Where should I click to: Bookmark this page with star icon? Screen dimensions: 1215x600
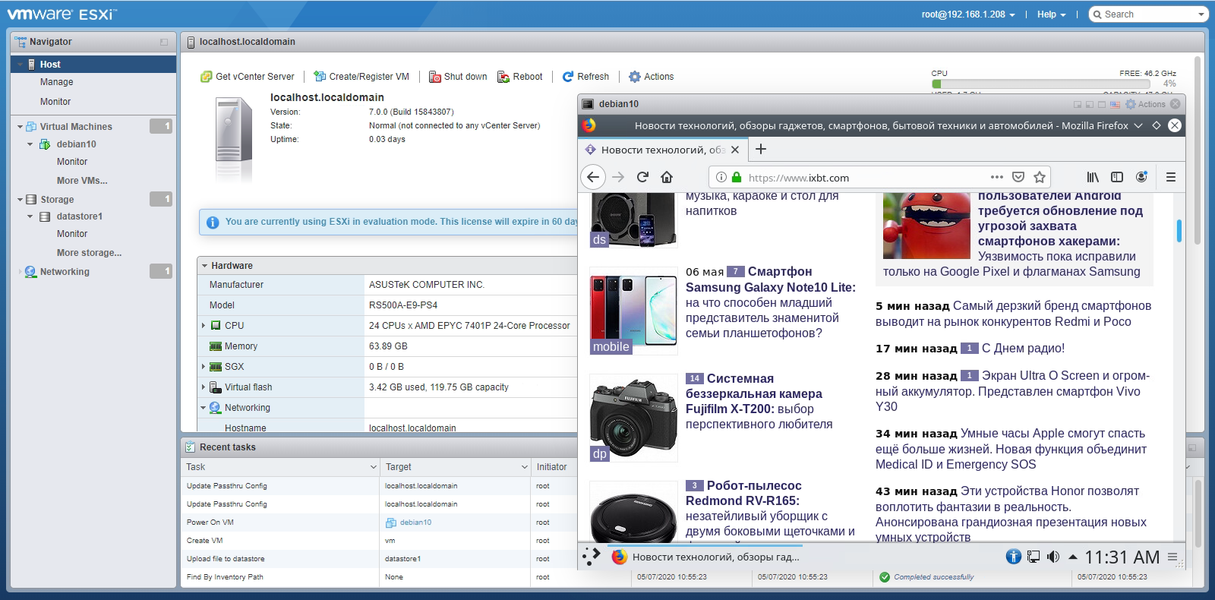coord(1040,177)
